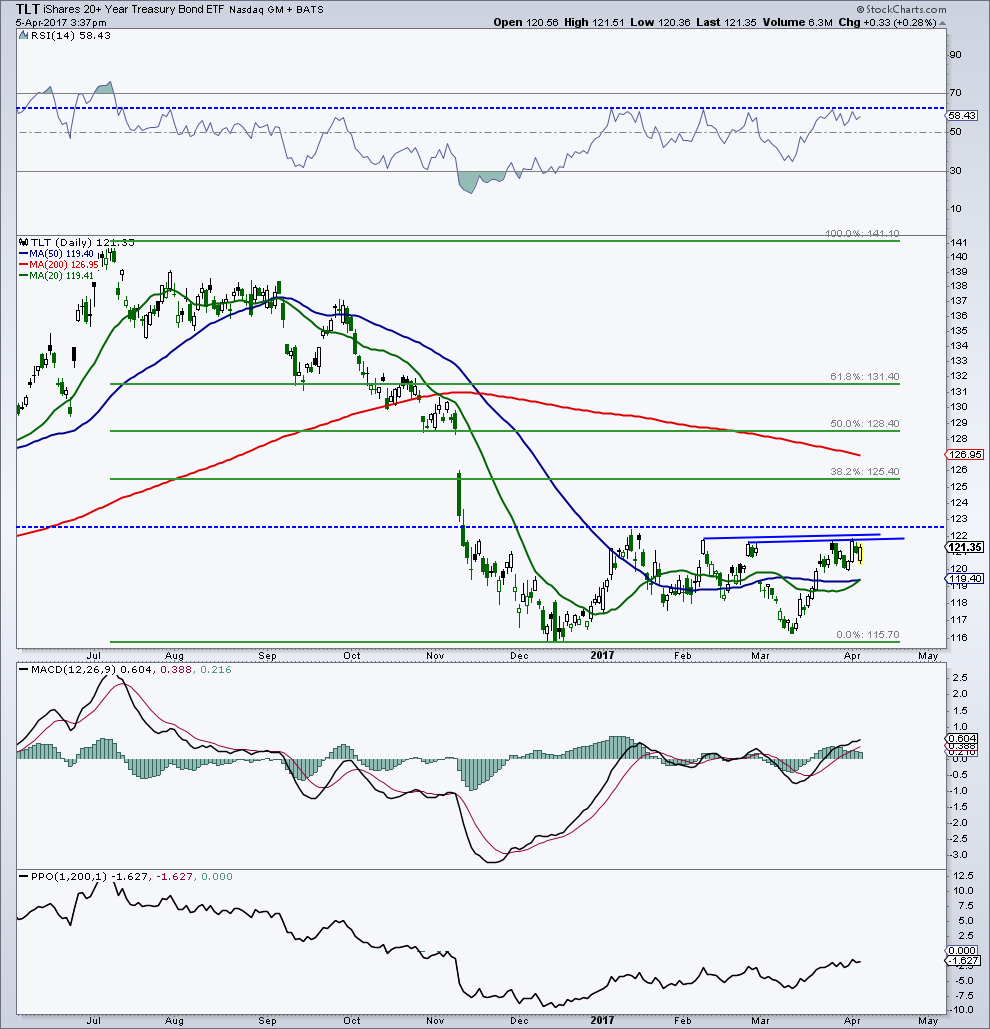Click the 38.2%: 125.40 Fibonacci label
This screenshot has height=1029, width=990.
pyautogui.click(x=865, y=472)
